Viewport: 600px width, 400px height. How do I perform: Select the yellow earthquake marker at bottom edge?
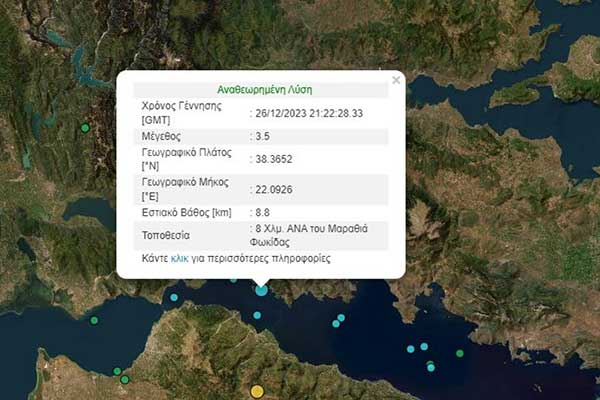[x=257, y=391]
